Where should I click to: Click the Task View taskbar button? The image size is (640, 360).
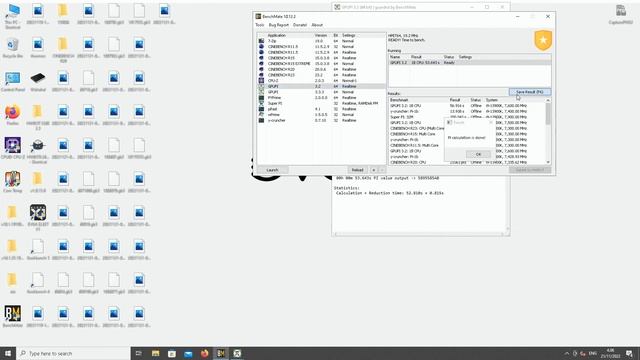139,353
